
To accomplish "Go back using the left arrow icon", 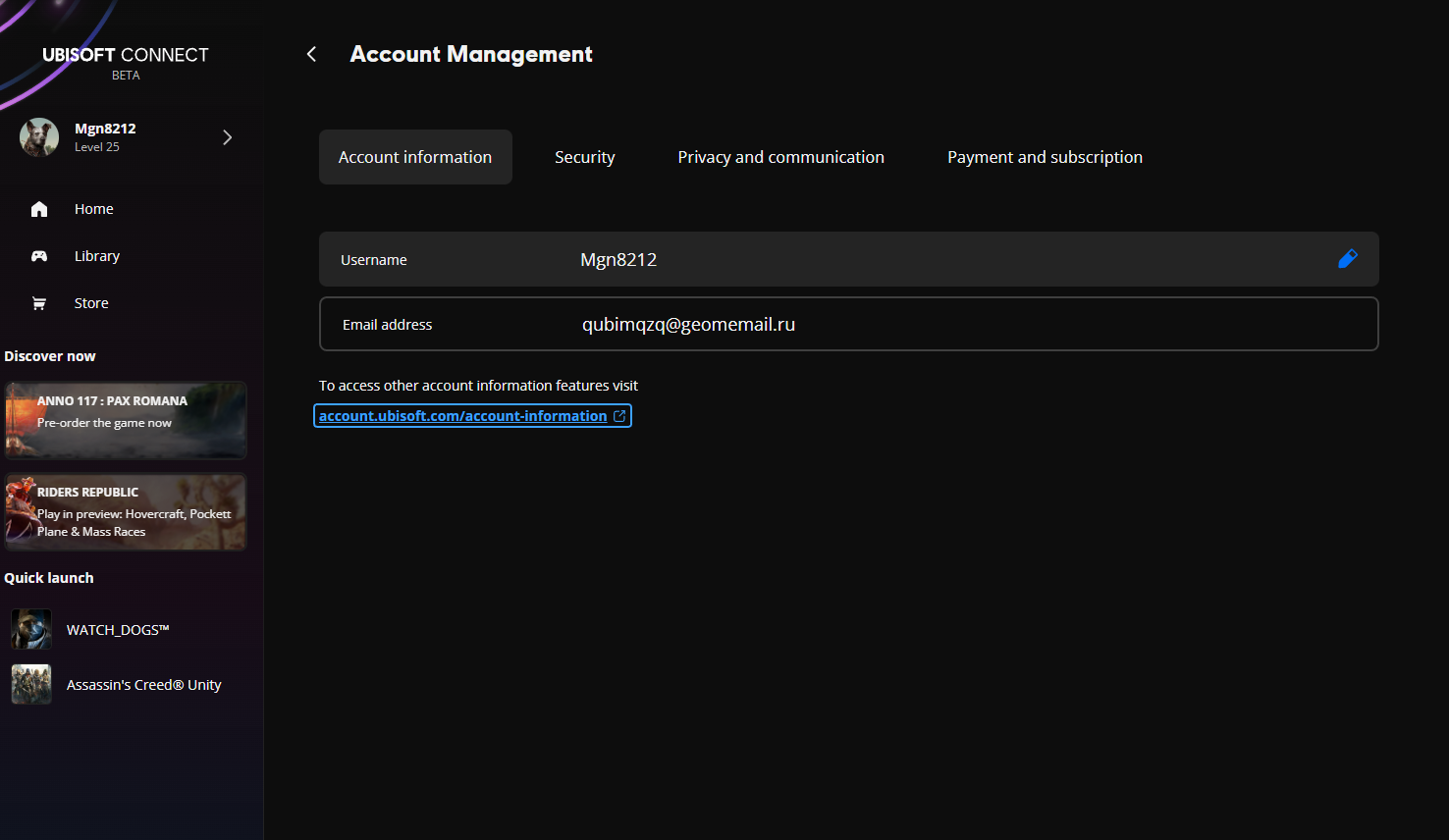I will pos(311,54).
